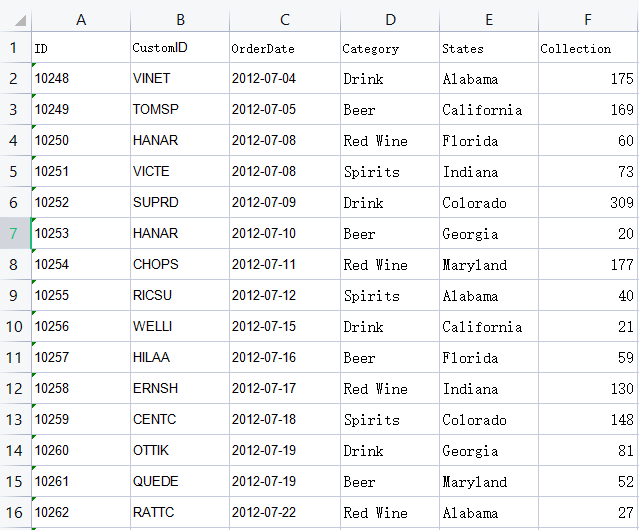
Task: Select the Maryland cell in row 8
Action: 489,264
